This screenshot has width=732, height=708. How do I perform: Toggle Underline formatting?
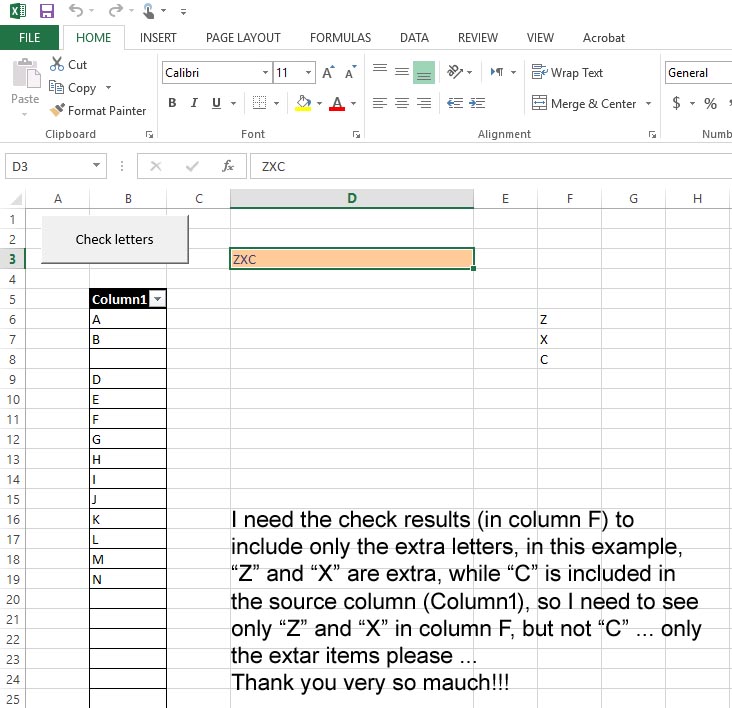216,103
